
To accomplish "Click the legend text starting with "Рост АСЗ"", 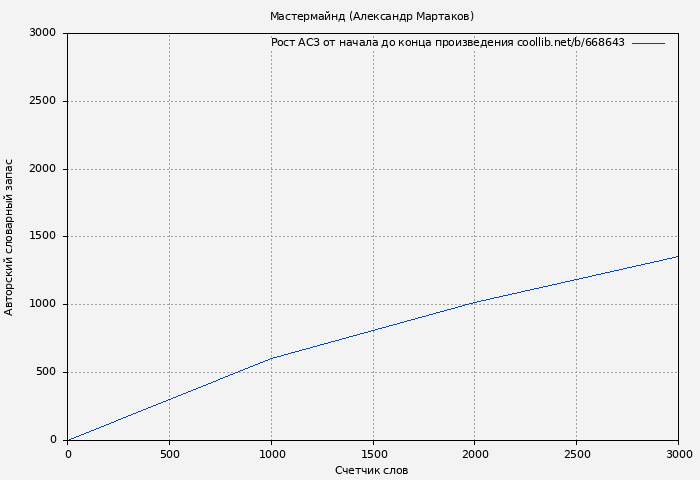I will pyautogui.click(x=447, y=43).
